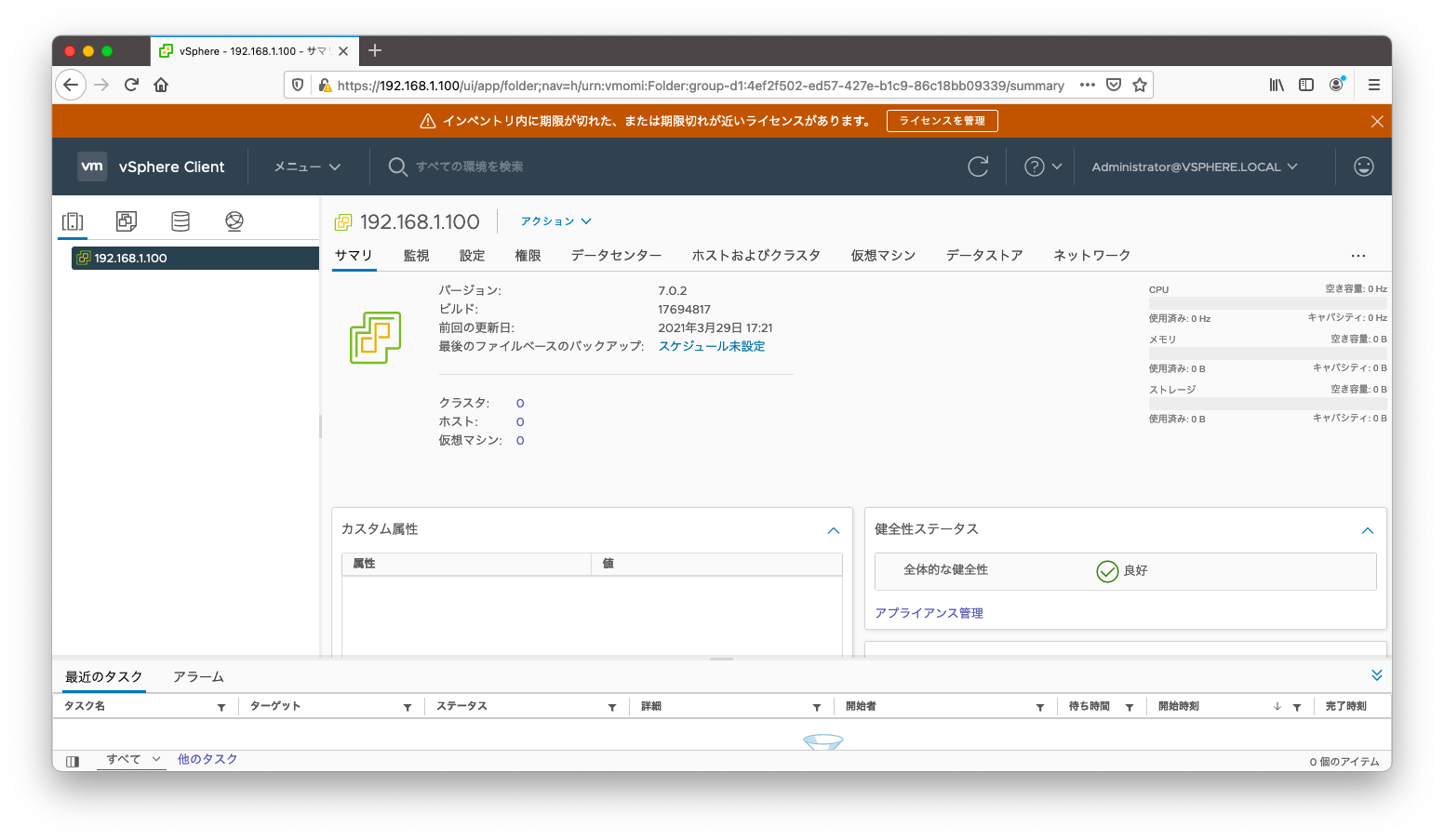Filter the Details column

click(817, 707)
